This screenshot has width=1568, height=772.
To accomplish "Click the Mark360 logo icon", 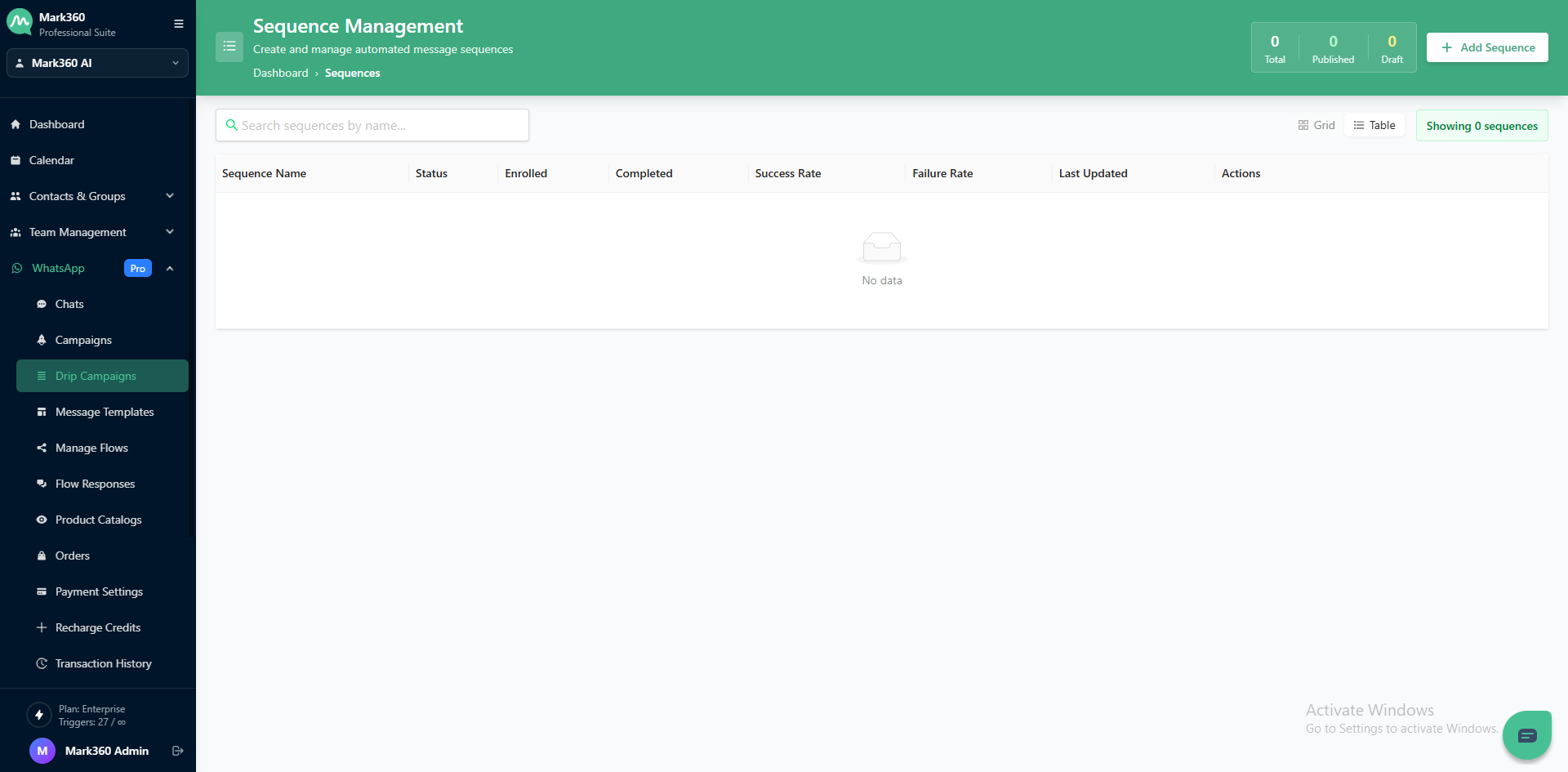I will coord(20,22).
